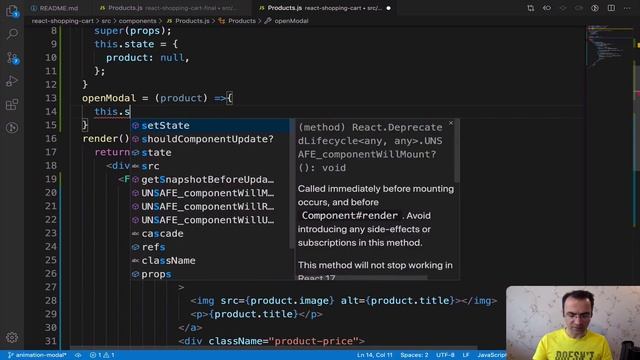Click the open changes toolbar icon
This screenshot has height=360, width=640.
click(547, 8)
